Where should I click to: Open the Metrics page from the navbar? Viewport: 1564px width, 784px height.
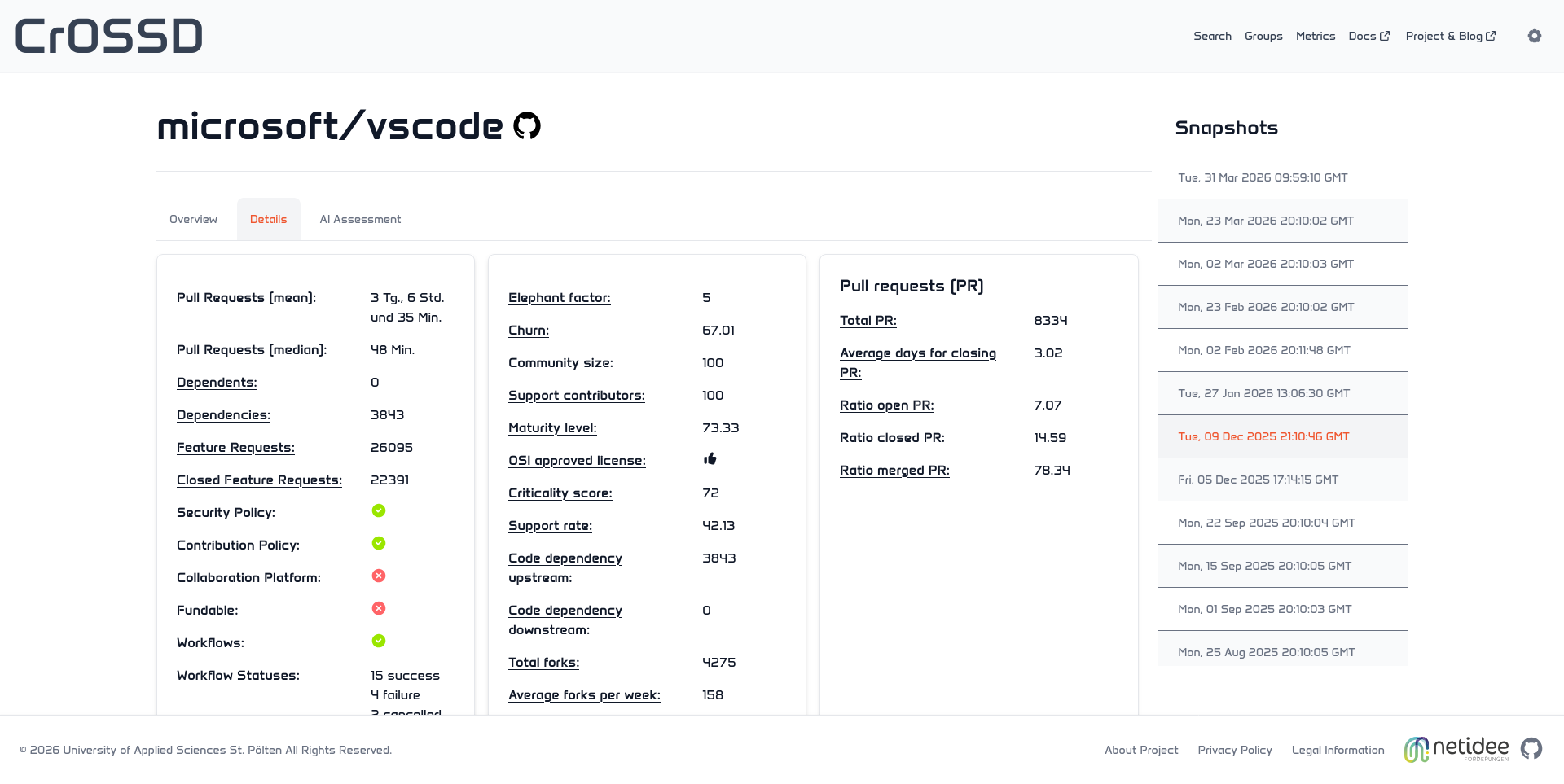click(x=1315, y=36)
